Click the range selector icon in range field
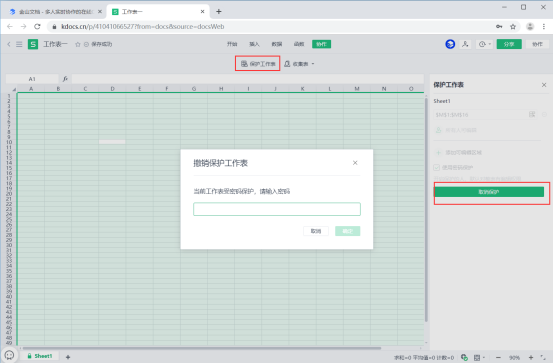 click(x=532, y=114)
